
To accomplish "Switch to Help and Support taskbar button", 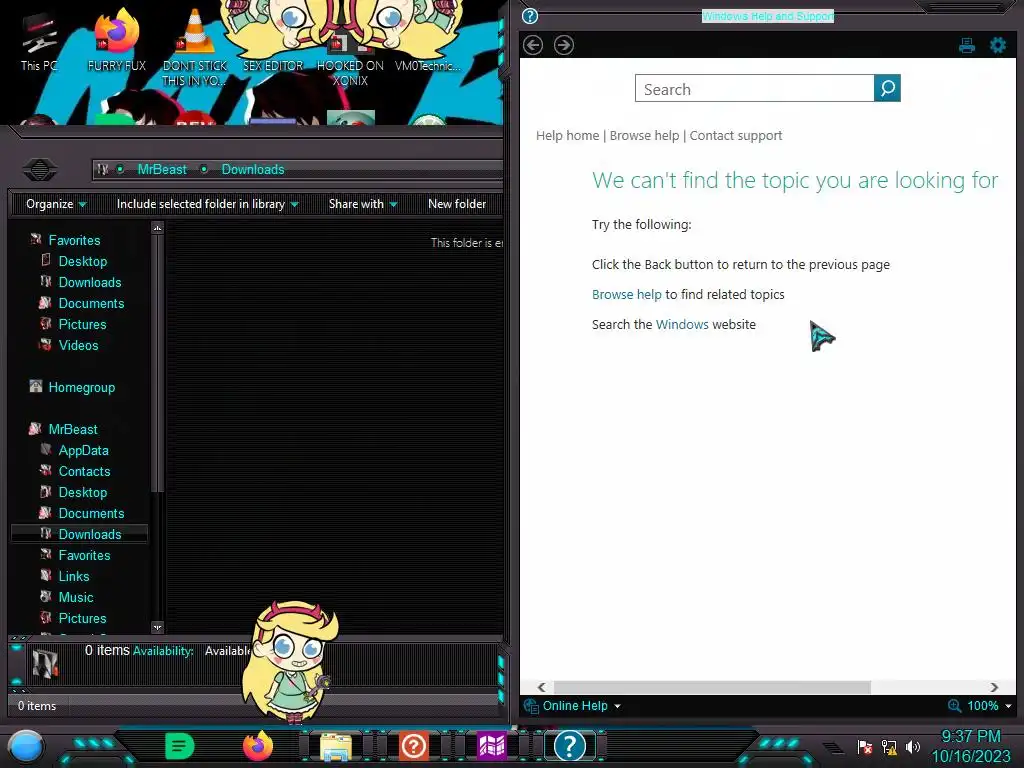I will click(569, 746).
